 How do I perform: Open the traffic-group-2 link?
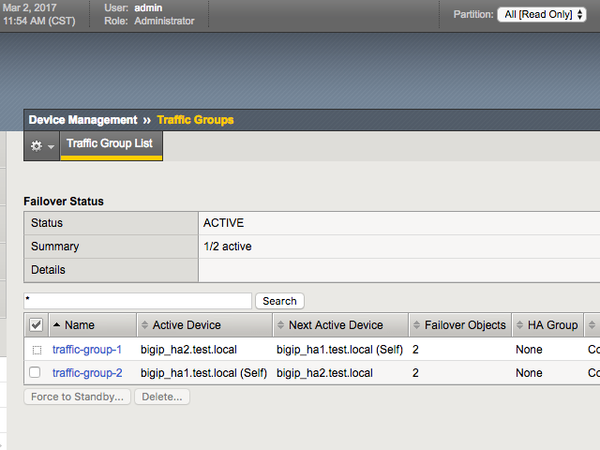[x=87, y=373]
